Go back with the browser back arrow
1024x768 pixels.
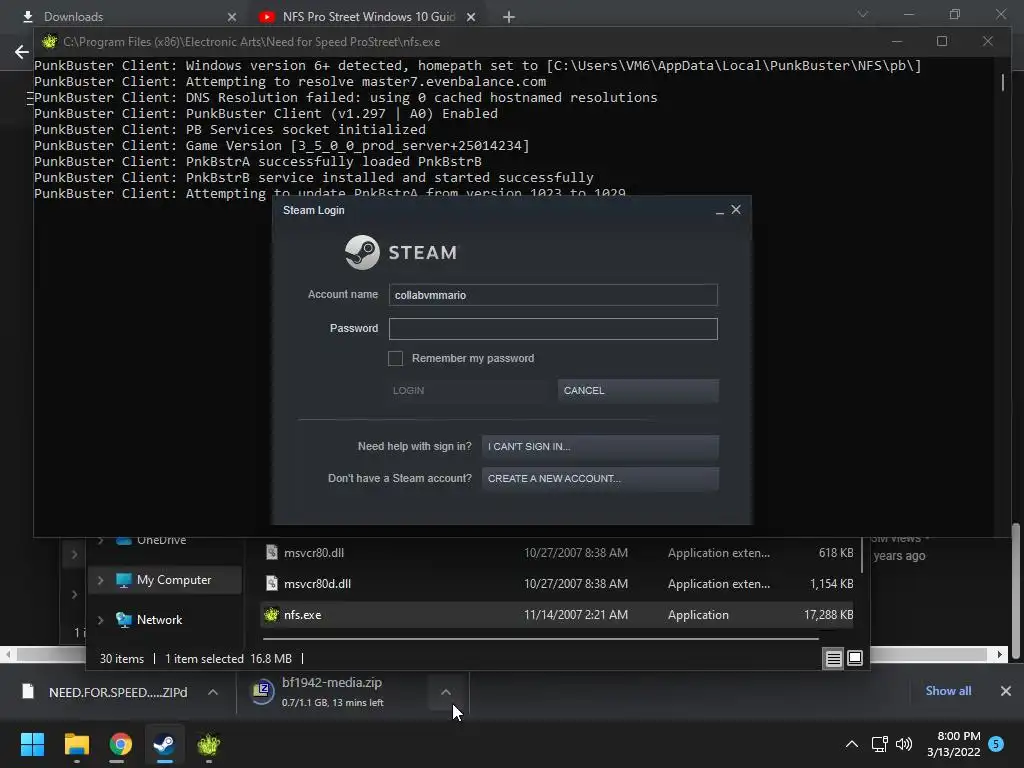click(x=22, y=52)
